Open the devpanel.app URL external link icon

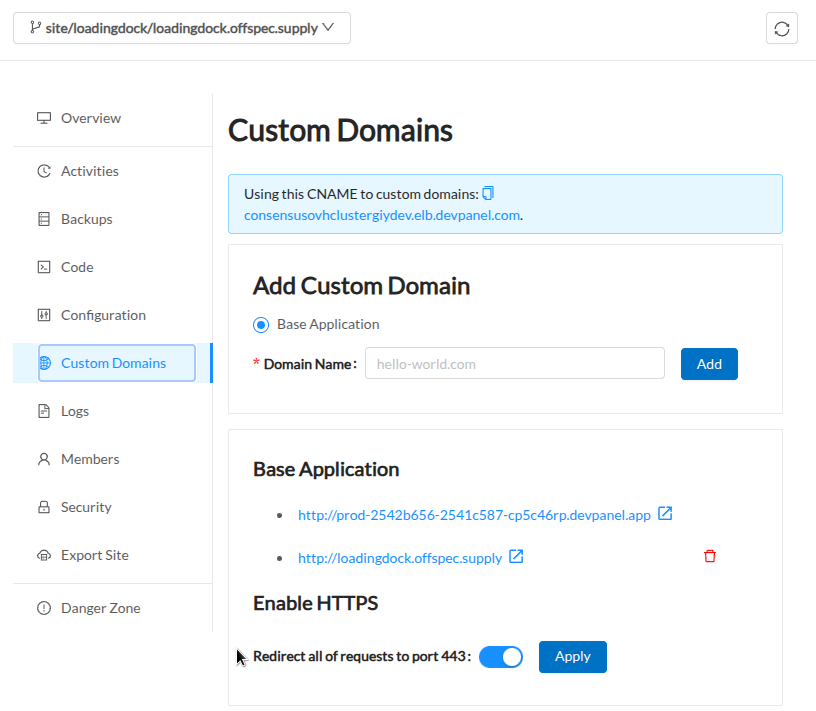pyautogui.click(x=665, y=514)
